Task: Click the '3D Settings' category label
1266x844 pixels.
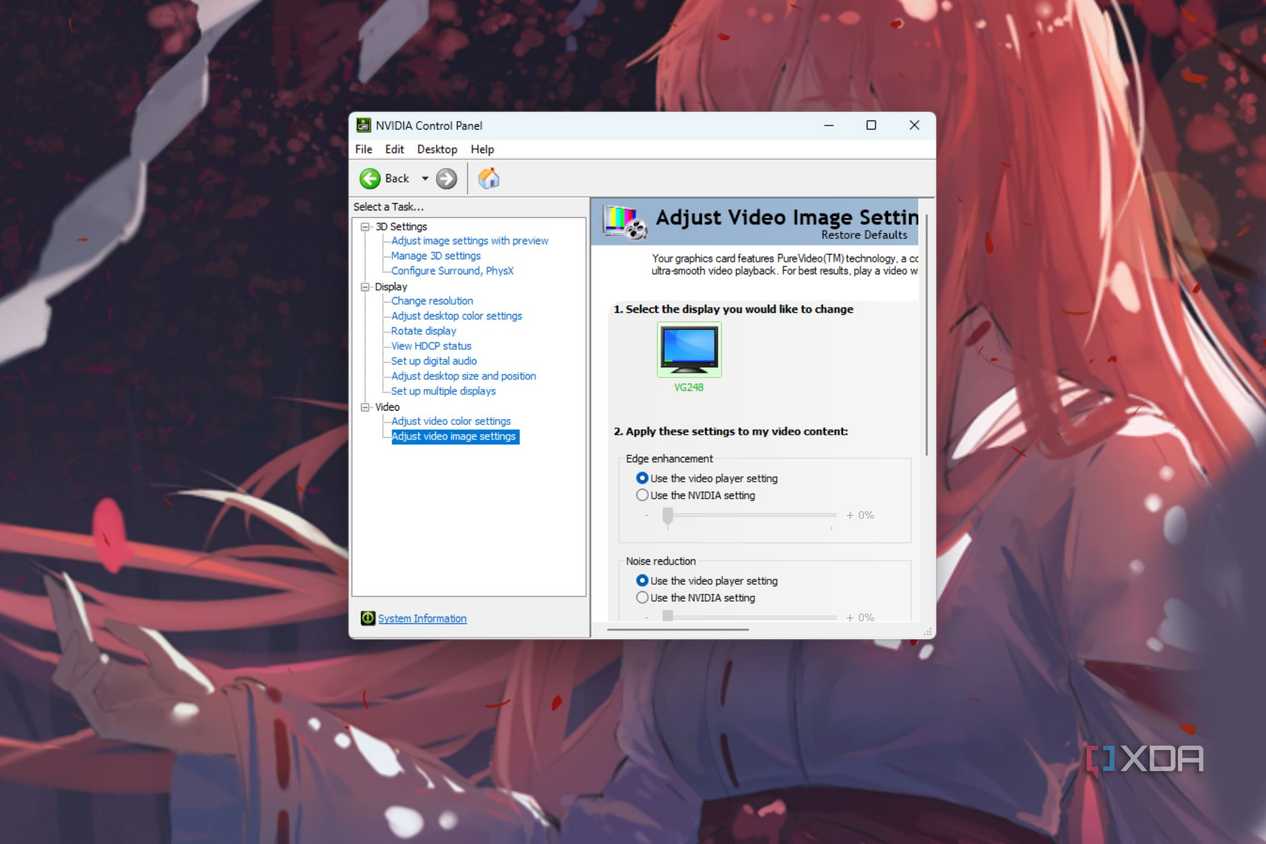Action: (x=401, y=227)
